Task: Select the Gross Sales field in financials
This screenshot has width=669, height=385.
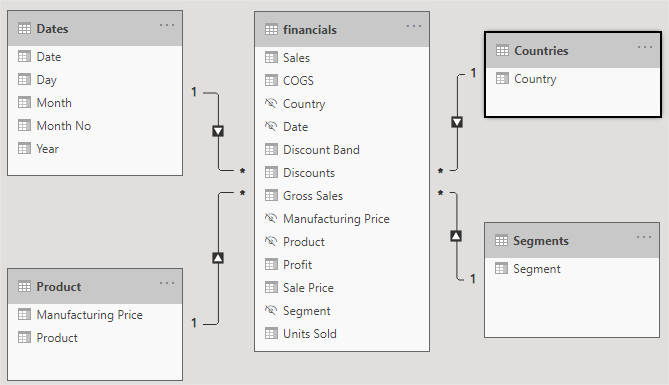Action: pyautogui.click(x=342, y=196)
